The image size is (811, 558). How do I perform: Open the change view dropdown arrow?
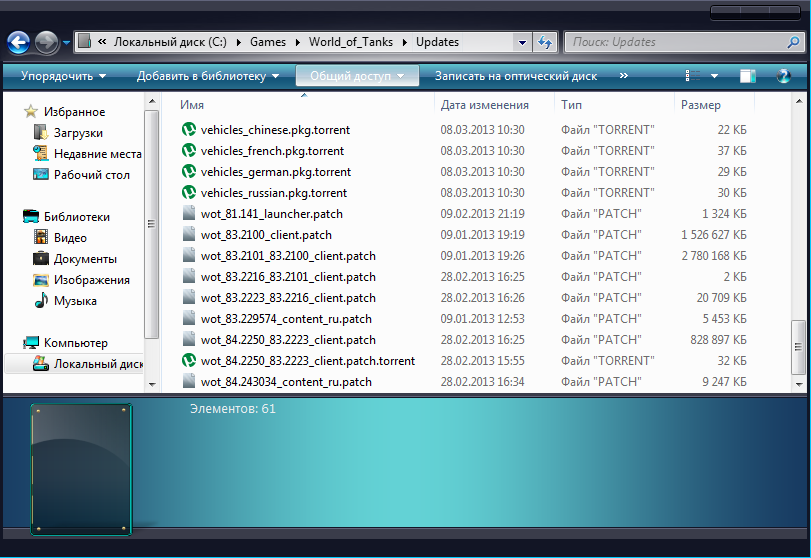click(x=714, y=76)
